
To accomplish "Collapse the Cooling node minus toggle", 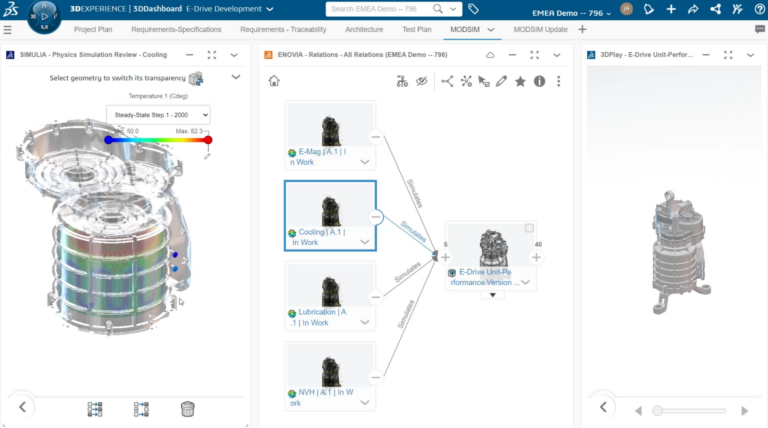I will pos(376,217).
